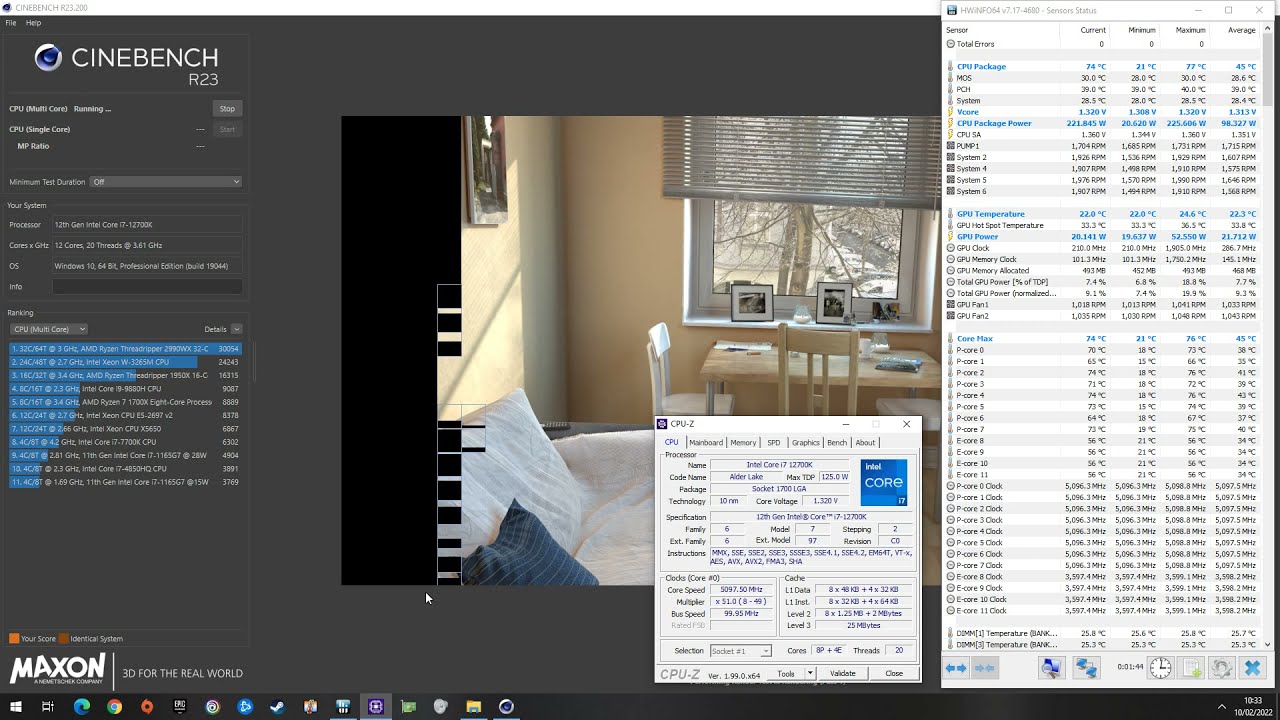Open Task View on taskbar
The width and height of the screenshot is (1280, 720).
(x=47, y=706)
